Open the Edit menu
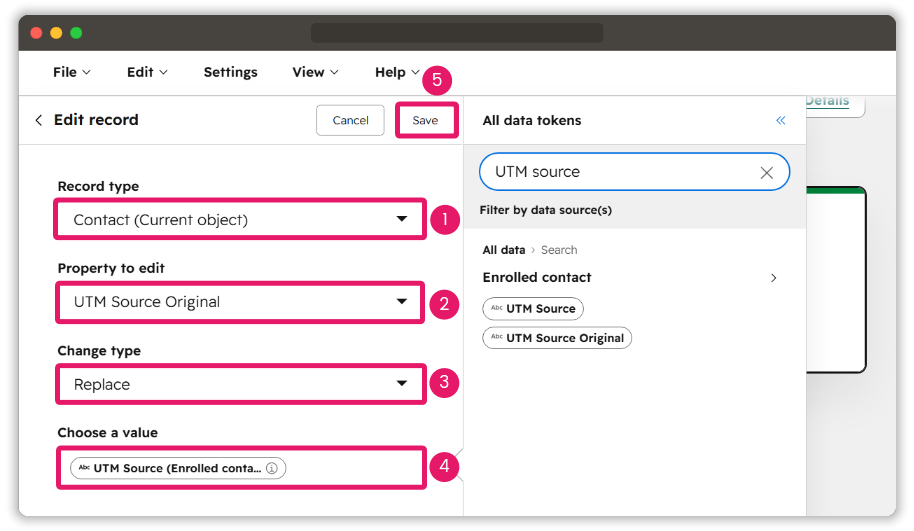 click(147, 72)
